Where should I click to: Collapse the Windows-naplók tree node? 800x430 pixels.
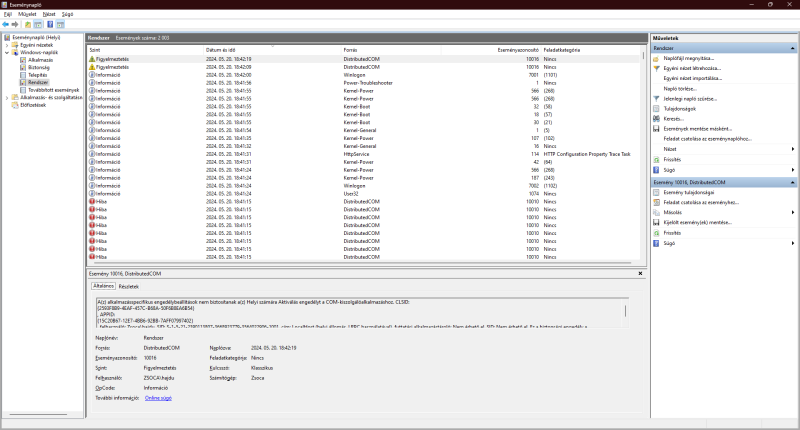coord(7,53)
